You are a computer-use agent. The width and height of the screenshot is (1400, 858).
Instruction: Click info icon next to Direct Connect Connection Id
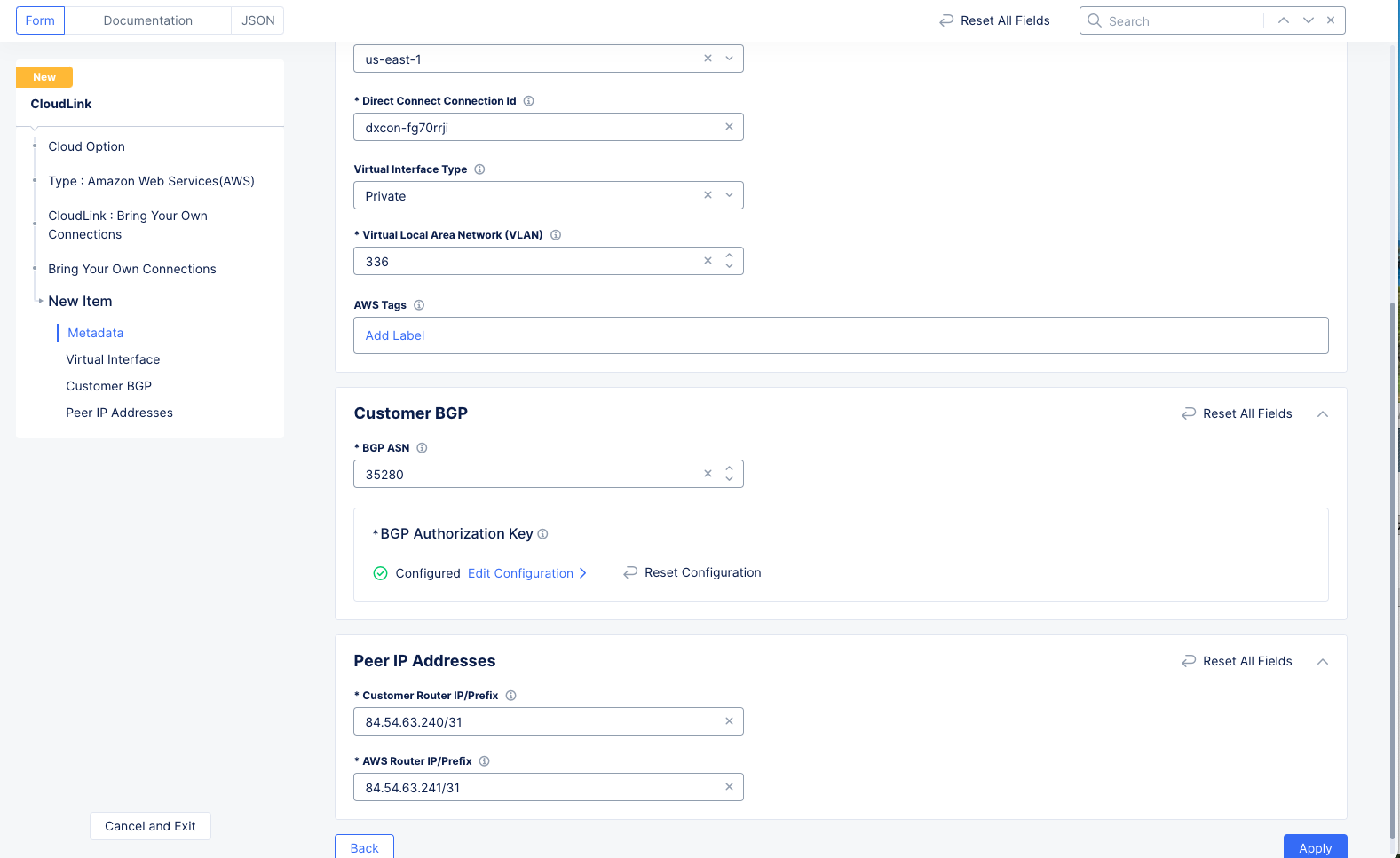(528, 101)
